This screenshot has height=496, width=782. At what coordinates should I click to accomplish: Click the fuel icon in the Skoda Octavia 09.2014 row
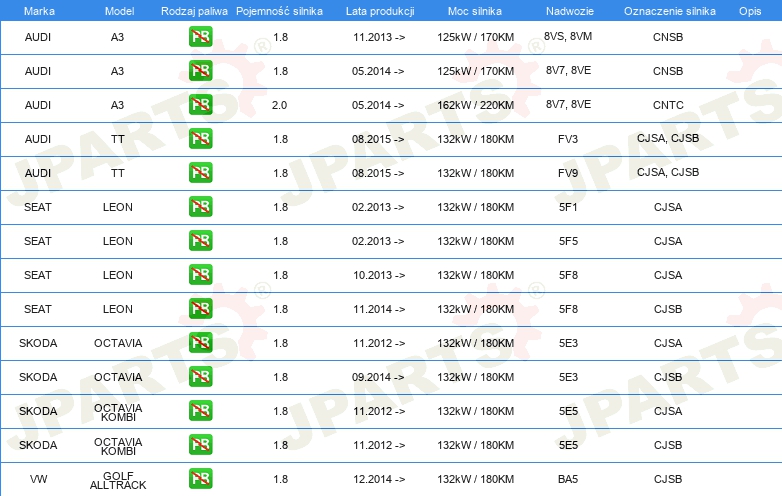(200, 377)
